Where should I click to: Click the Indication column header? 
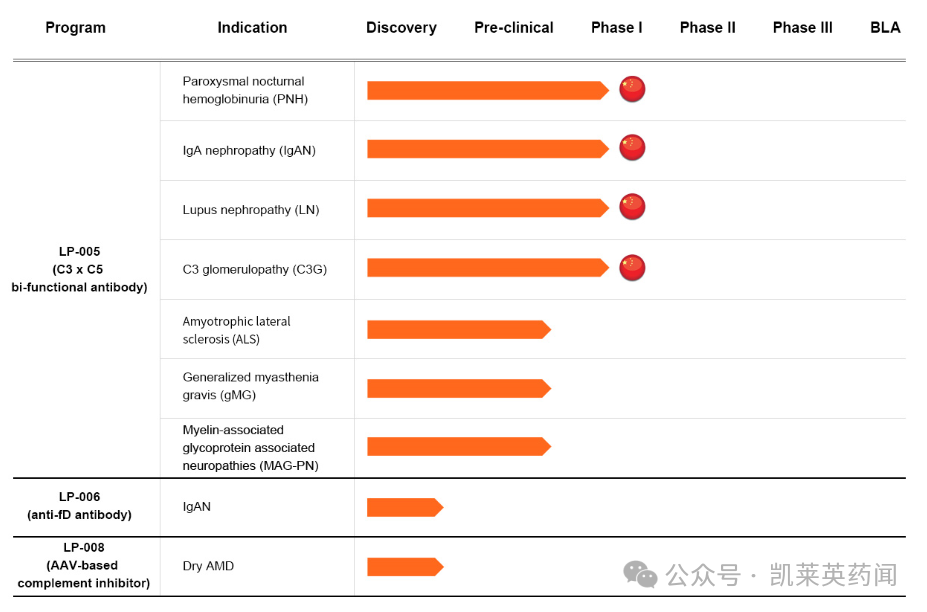tap(252, 28)
